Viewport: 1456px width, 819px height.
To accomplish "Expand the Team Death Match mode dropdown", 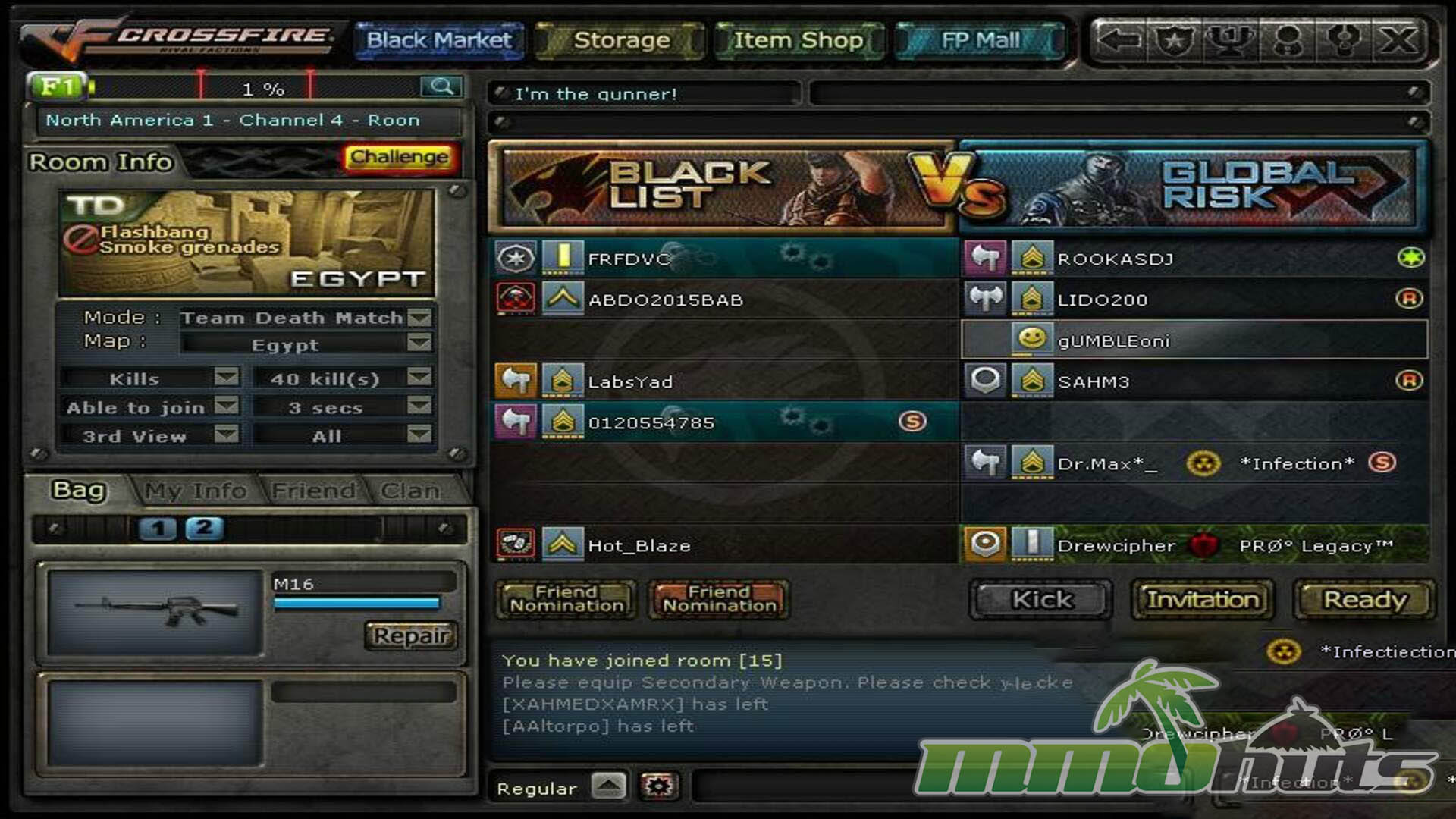I will (419, 317).
